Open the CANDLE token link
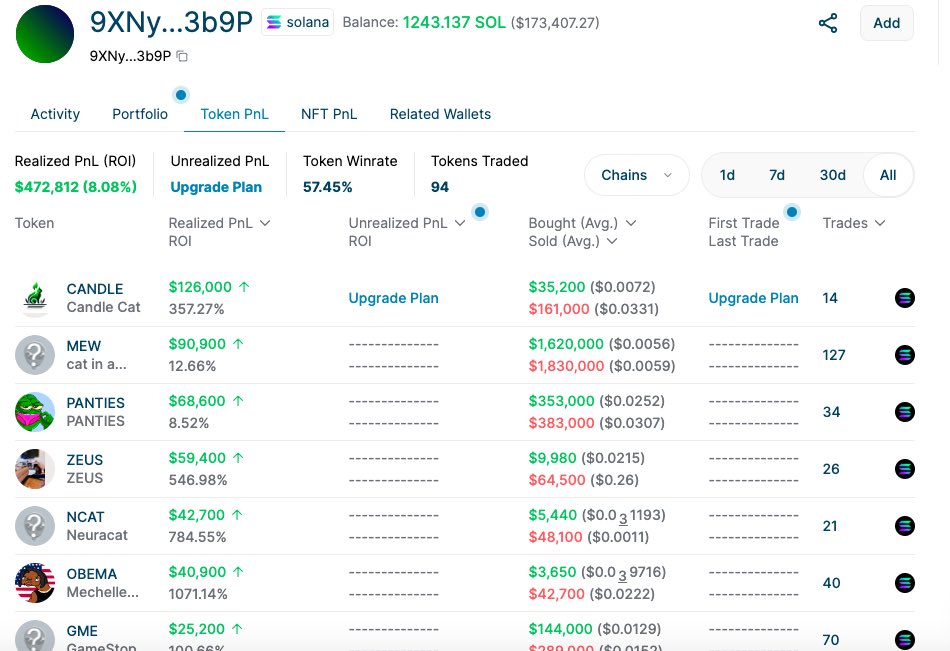 coord(95,289)
